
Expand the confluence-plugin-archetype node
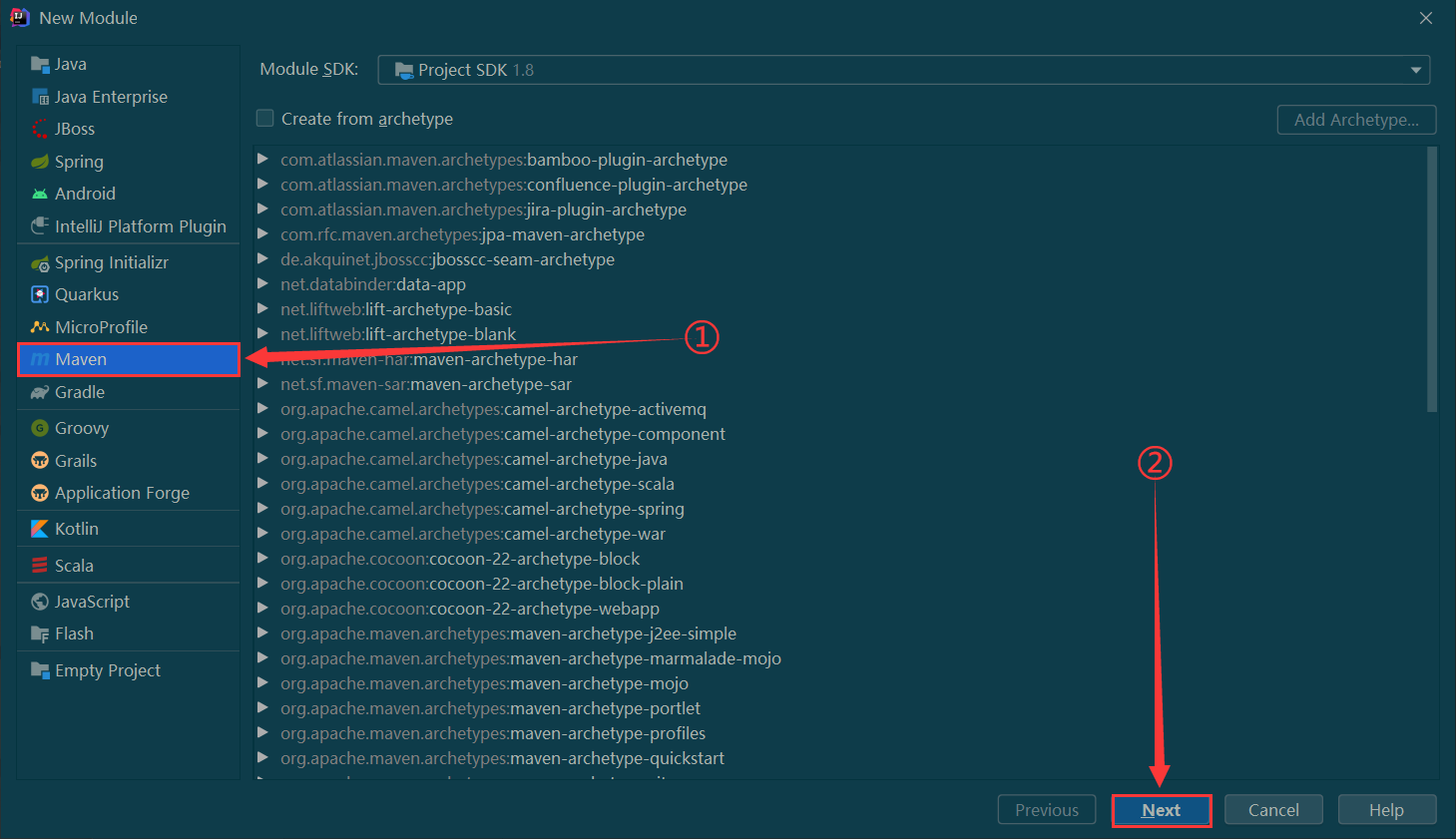[x=262, y=184]
